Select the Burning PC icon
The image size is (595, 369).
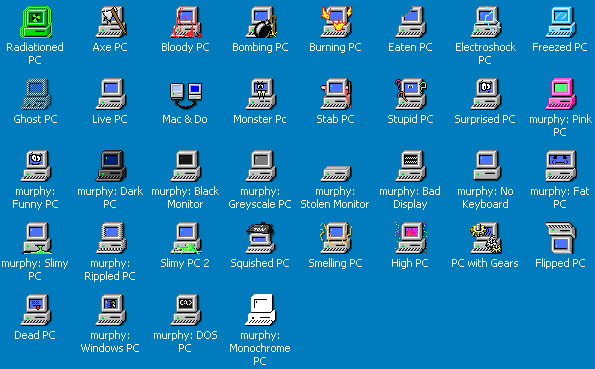click(336, 22)
